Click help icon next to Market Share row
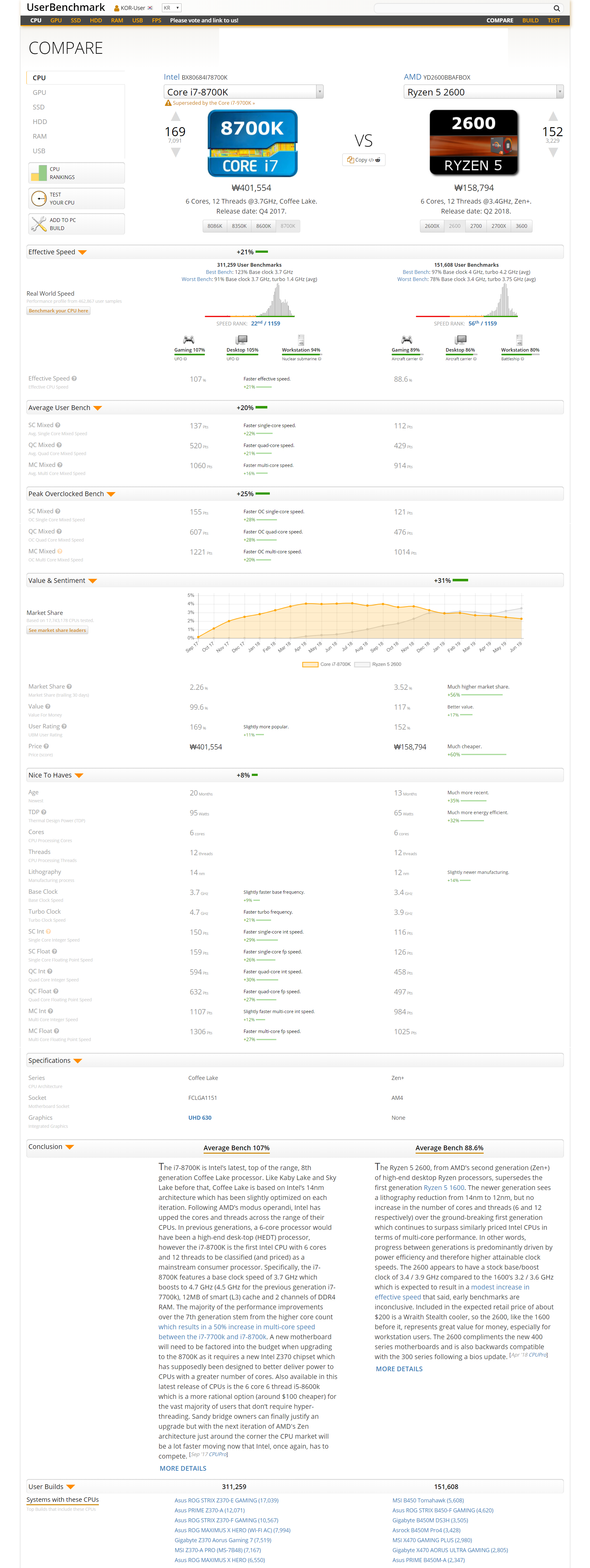 [69, 687]
